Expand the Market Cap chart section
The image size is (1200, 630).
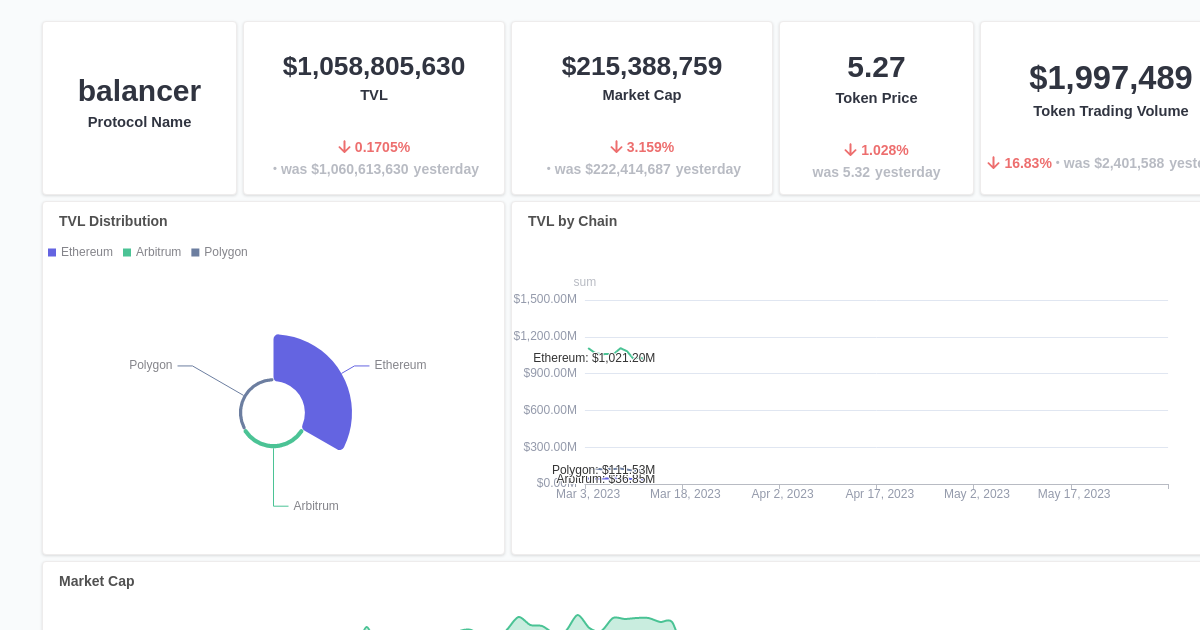[x=97, y=581]
